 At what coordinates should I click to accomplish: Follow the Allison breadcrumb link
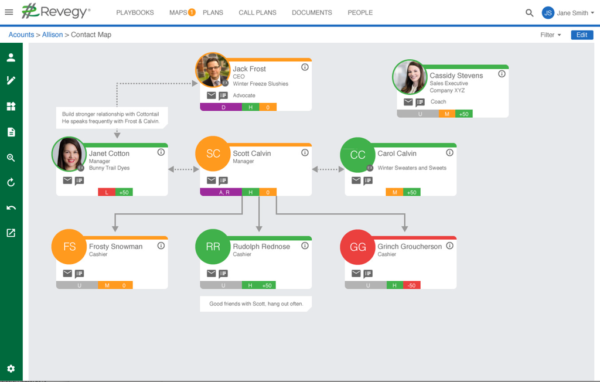coord(52,35)
